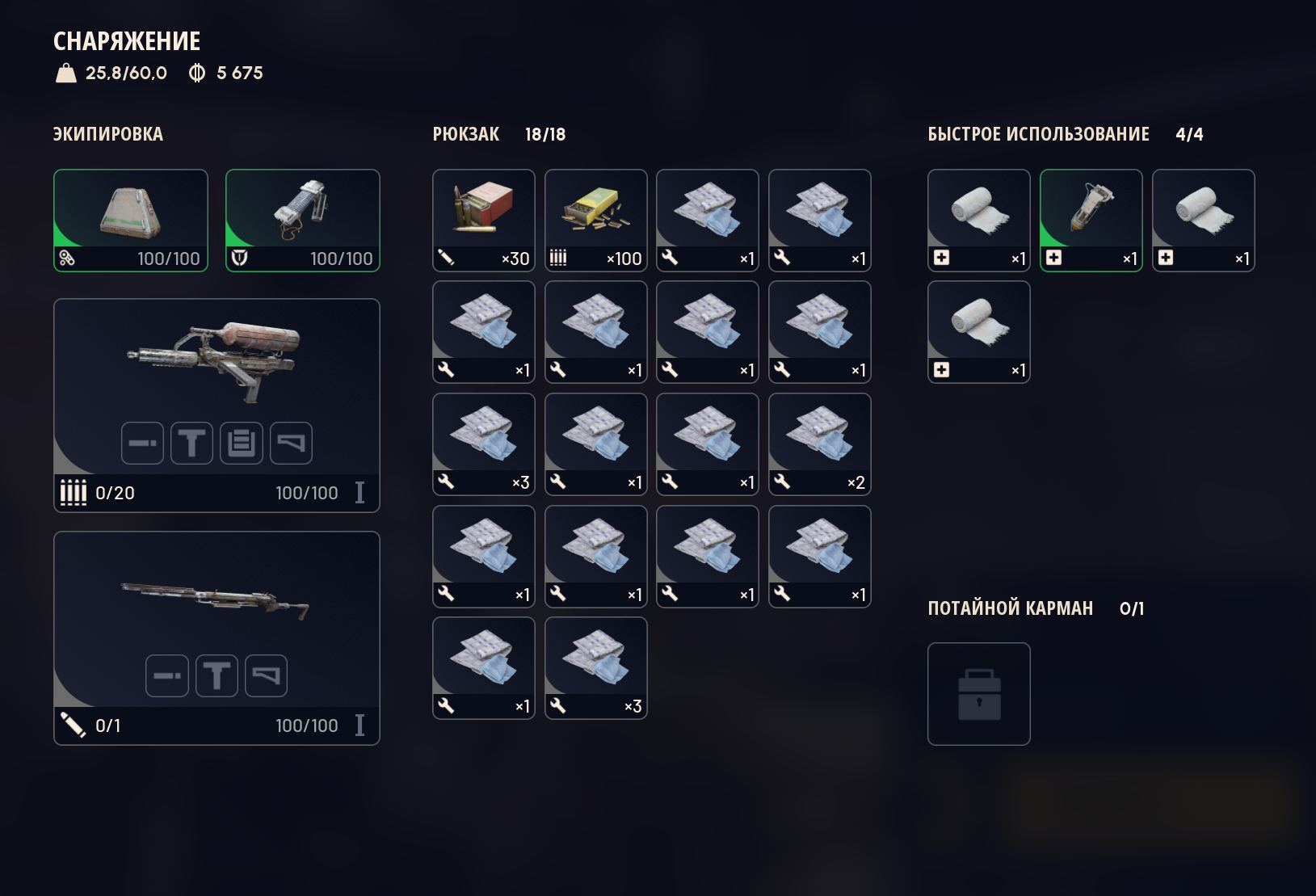Click the first weapon with 0/20 ammo
Image resolution: width=1316 pixels, height=896 pixels.
(217, 406)
